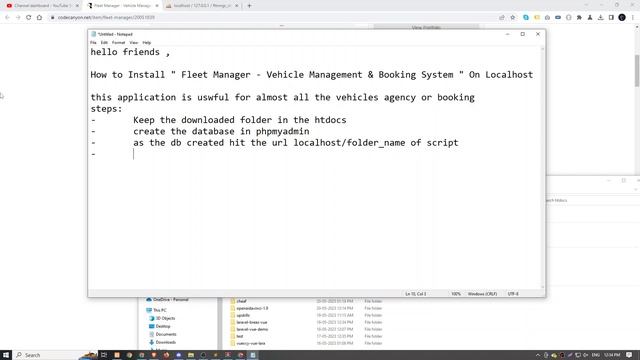Open 3D Objects in Explorer sidebar
640x360 pixels.
162,318
